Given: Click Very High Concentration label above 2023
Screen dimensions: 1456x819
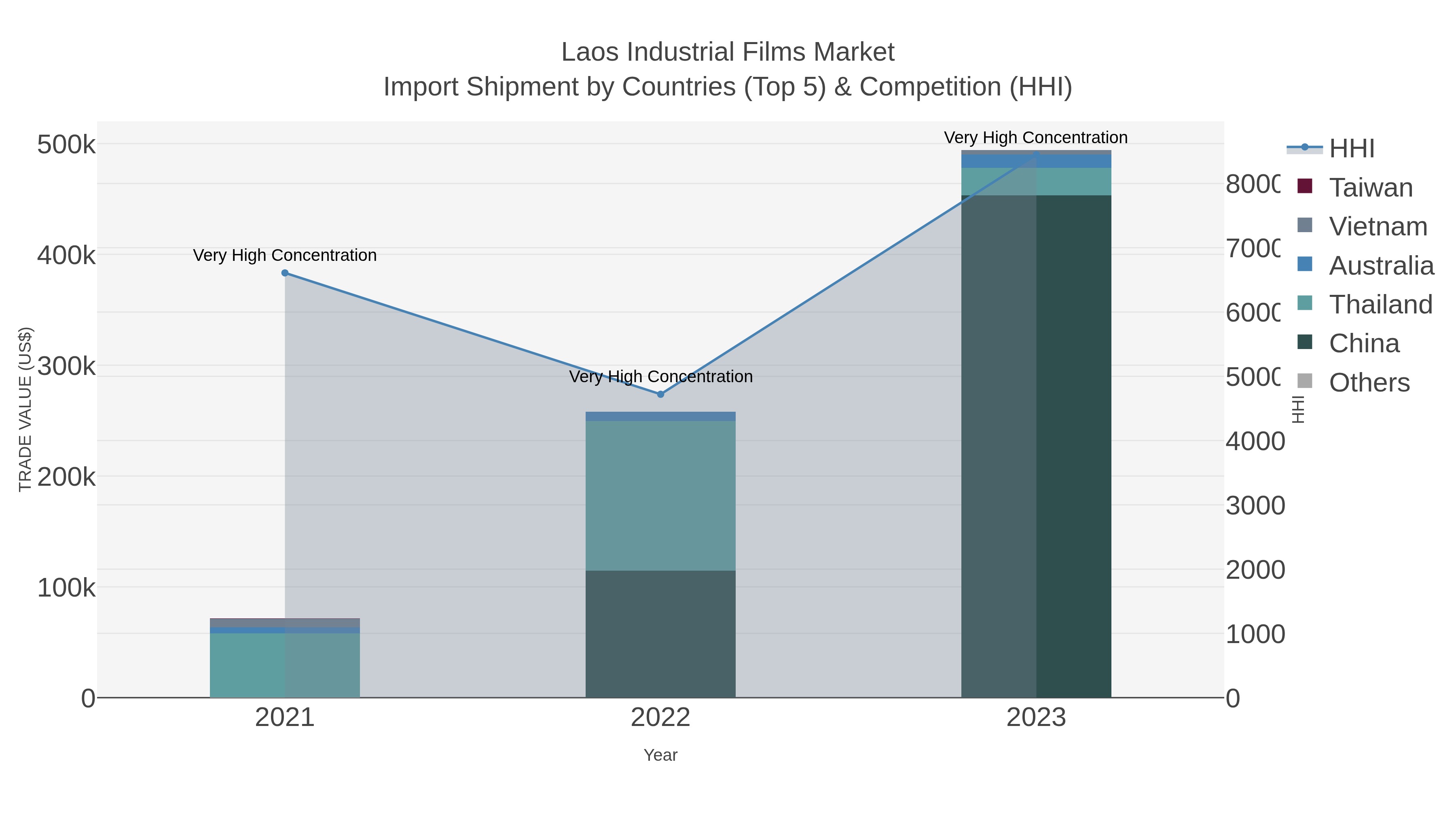Looking at the screenshot, I should point(1036,138).
